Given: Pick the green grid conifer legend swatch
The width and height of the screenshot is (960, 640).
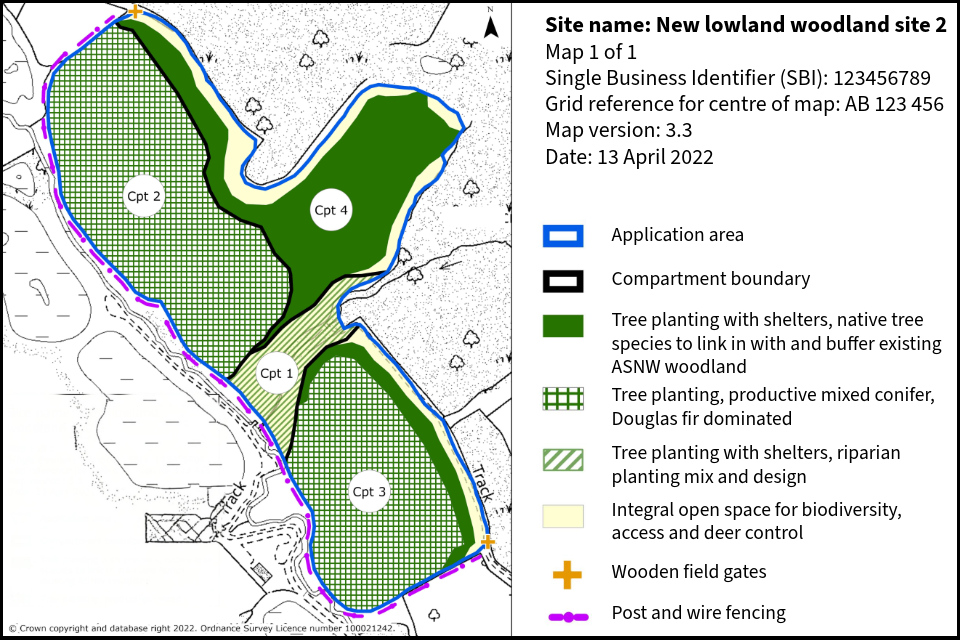Looking at the screenshot, I should (563, 398).
